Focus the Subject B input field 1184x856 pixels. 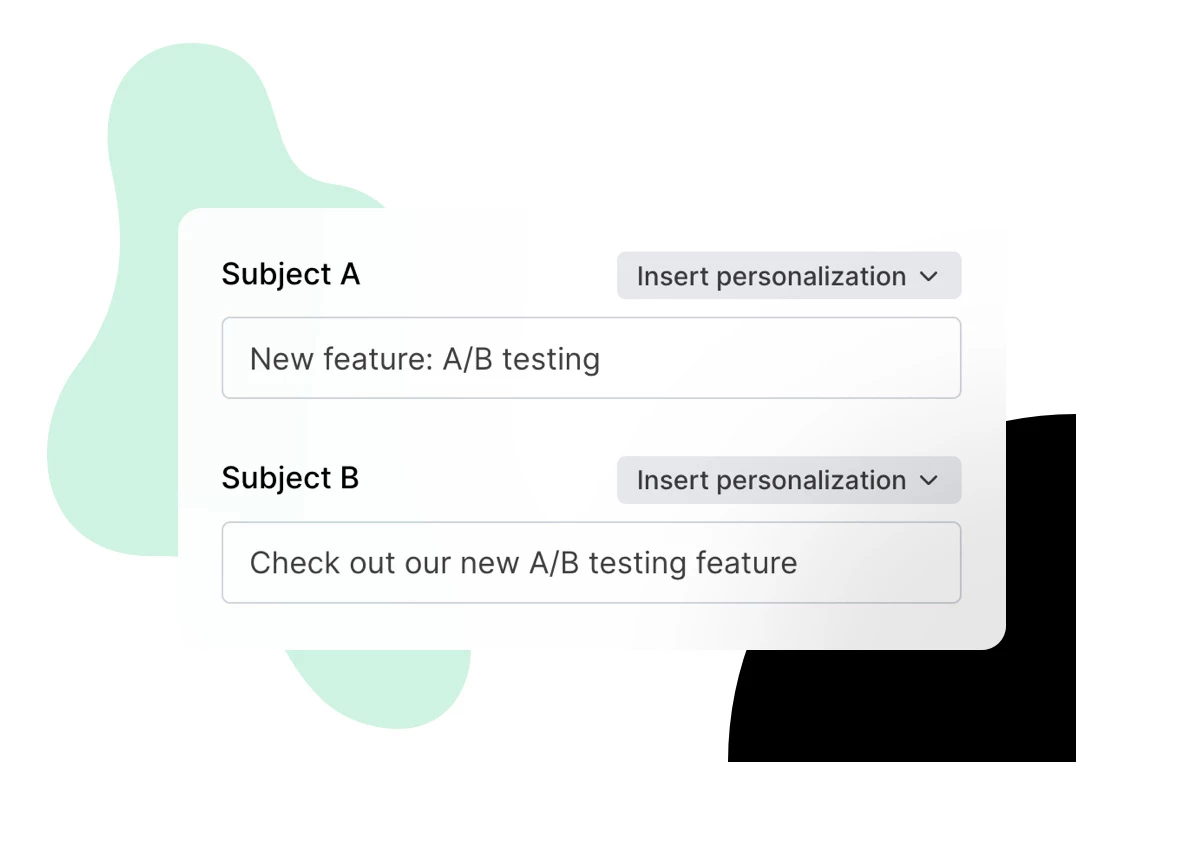point(590,562)
